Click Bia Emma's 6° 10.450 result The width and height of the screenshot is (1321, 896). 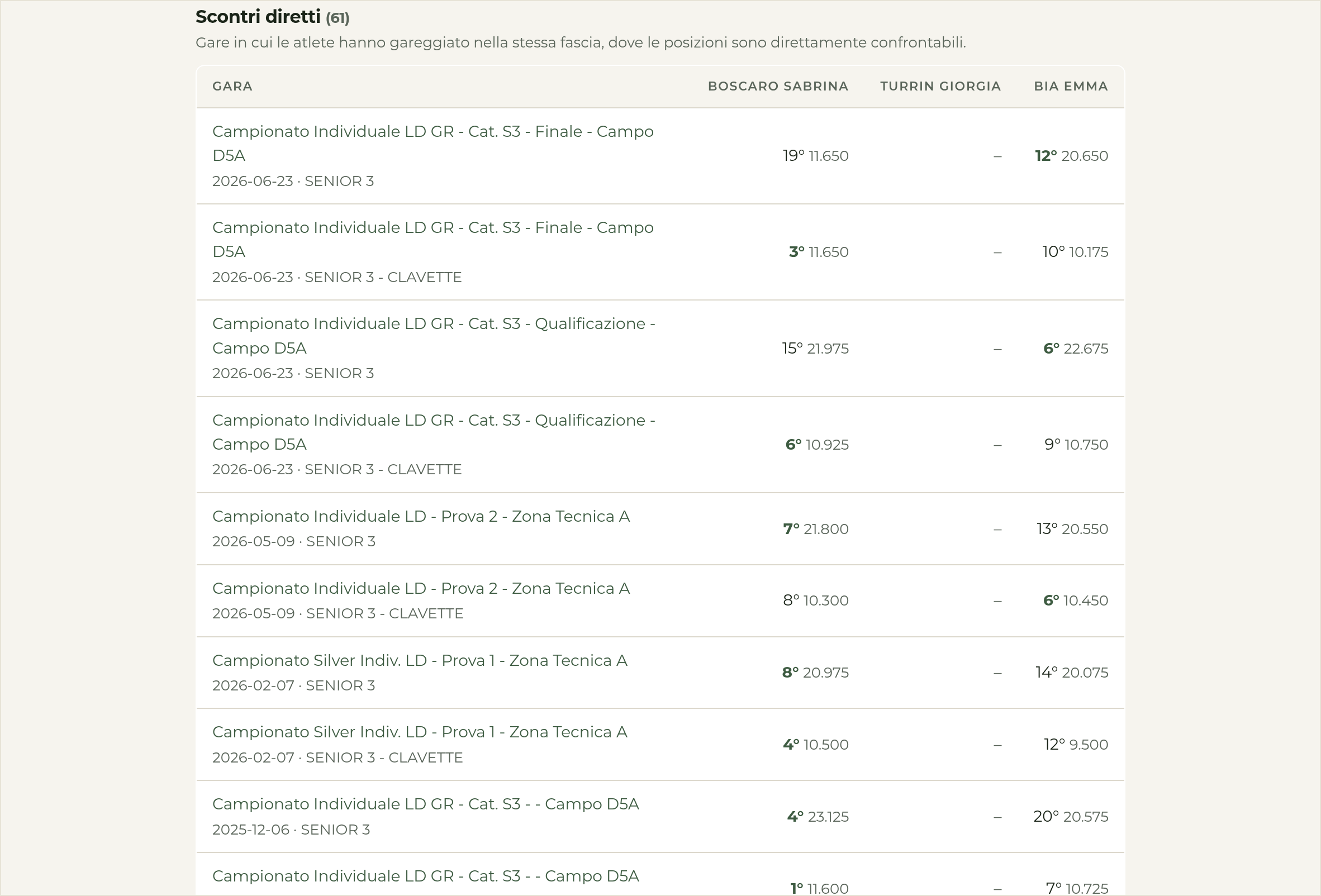pyautogui.click(x=1076, y=600)
